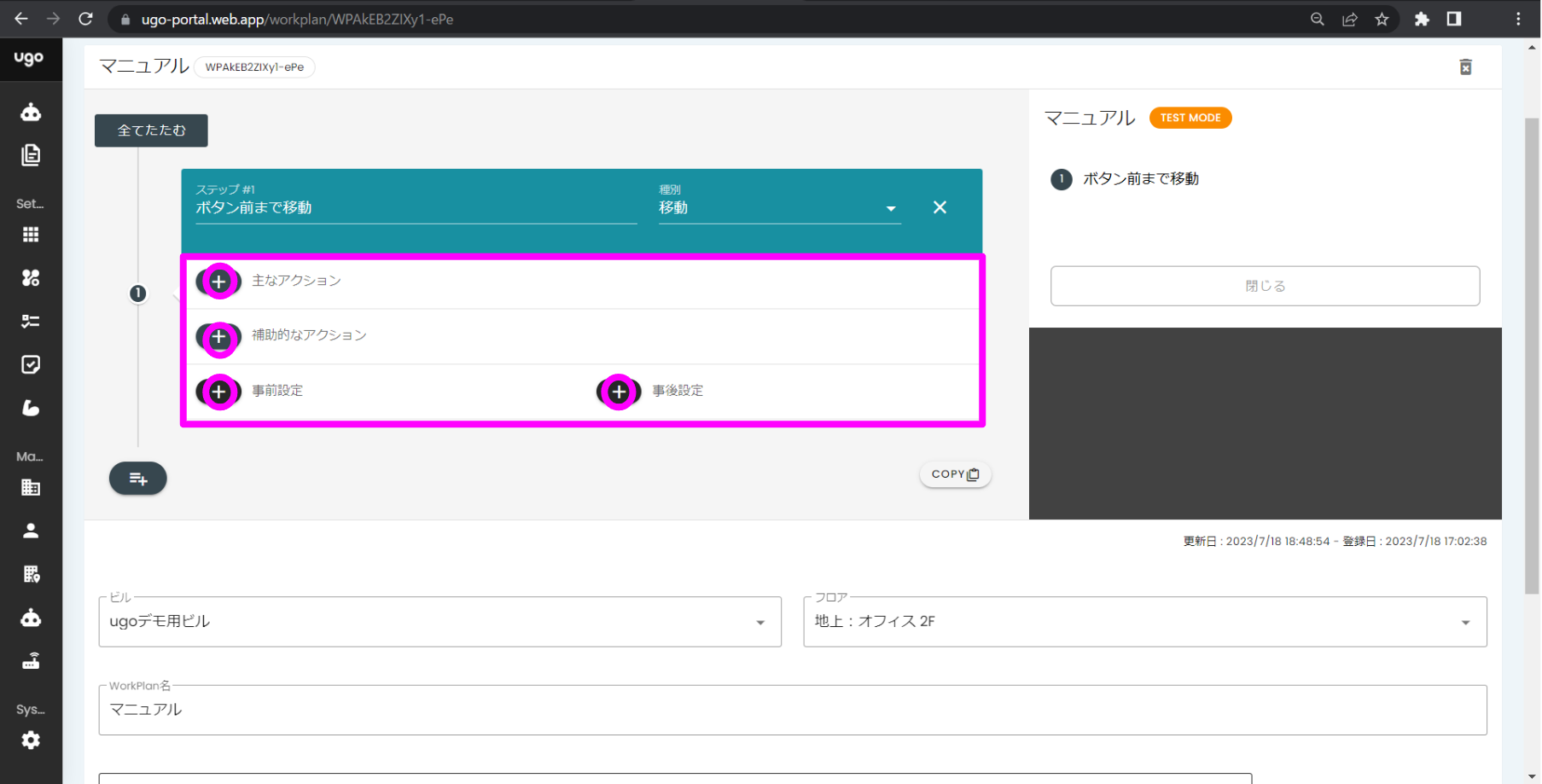Open the flexed arm icon in the sidebar
1542x784 pixels.
31,408
